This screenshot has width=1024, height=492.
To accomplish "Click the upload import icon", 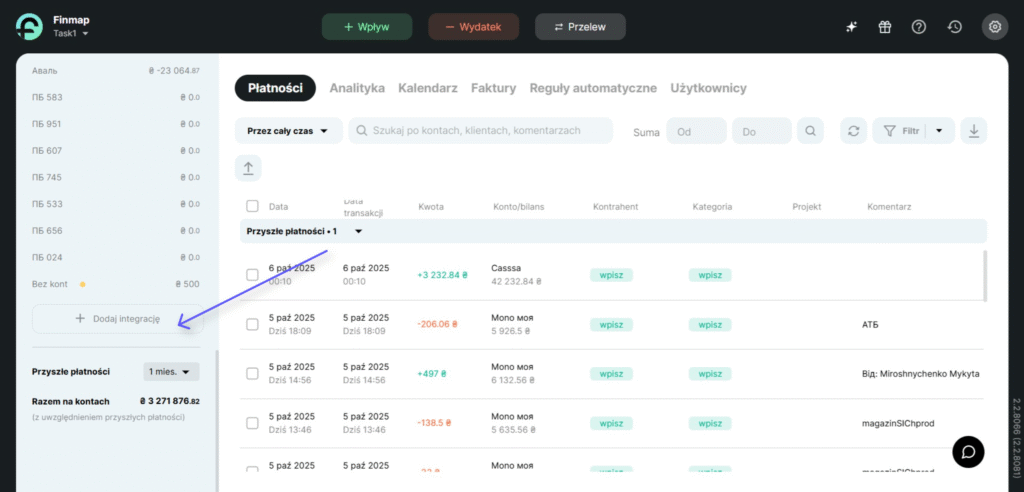I will (x=248, y=168).
